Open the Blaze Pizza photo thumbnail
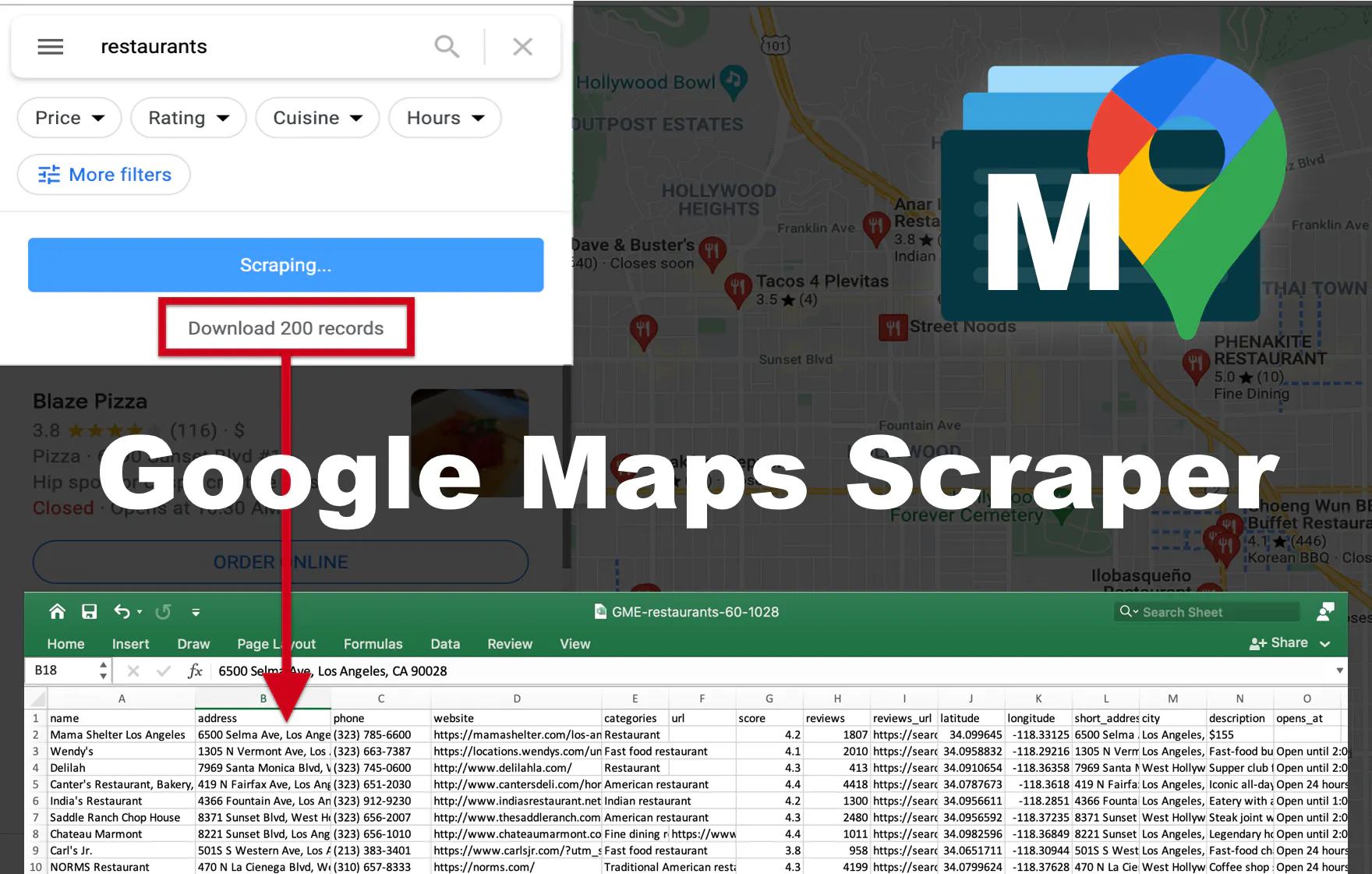This screenshot has width=1372, height=874. (x=470, y=443)
